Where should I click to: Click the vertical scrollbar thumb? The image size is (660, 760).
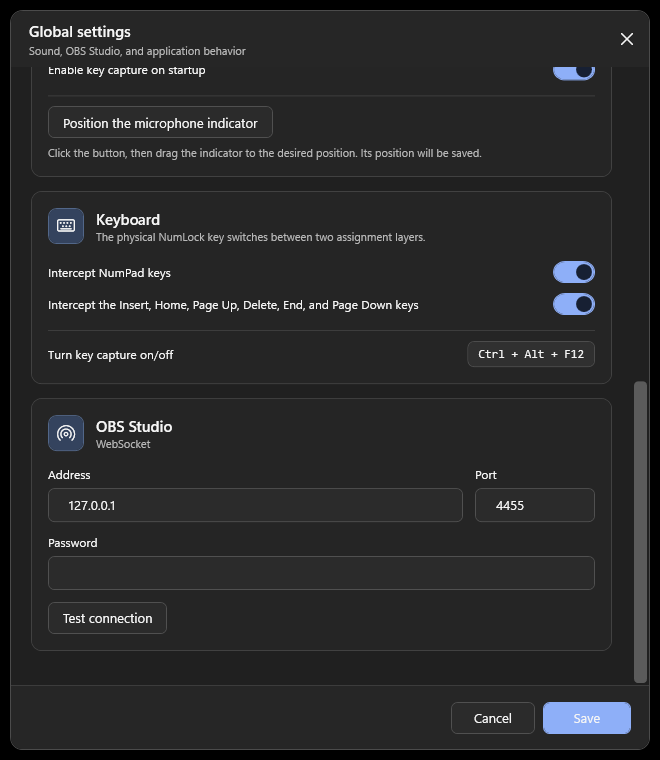(x=641, y=532)
